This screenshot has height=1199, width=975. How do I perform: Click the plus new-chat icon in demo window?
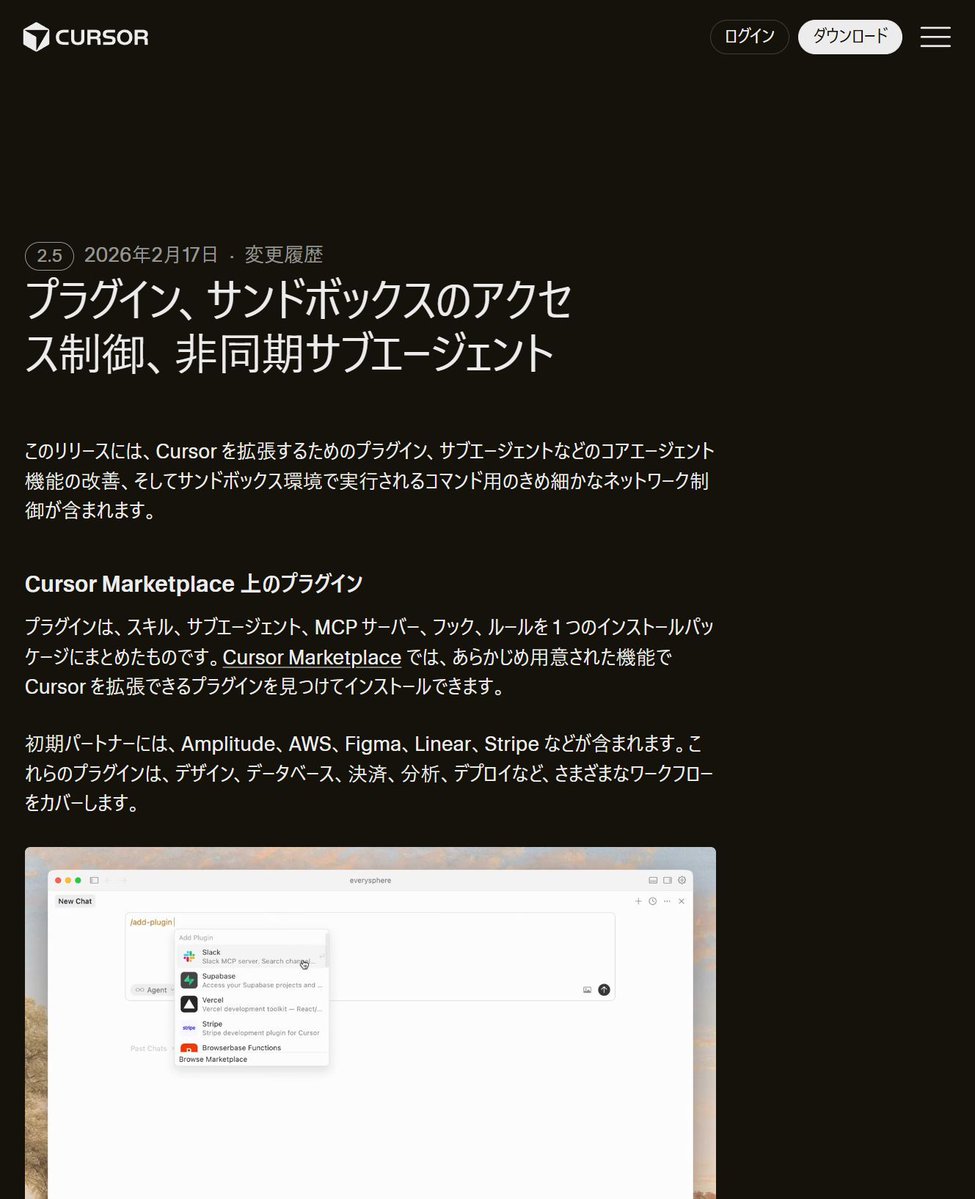639,901
